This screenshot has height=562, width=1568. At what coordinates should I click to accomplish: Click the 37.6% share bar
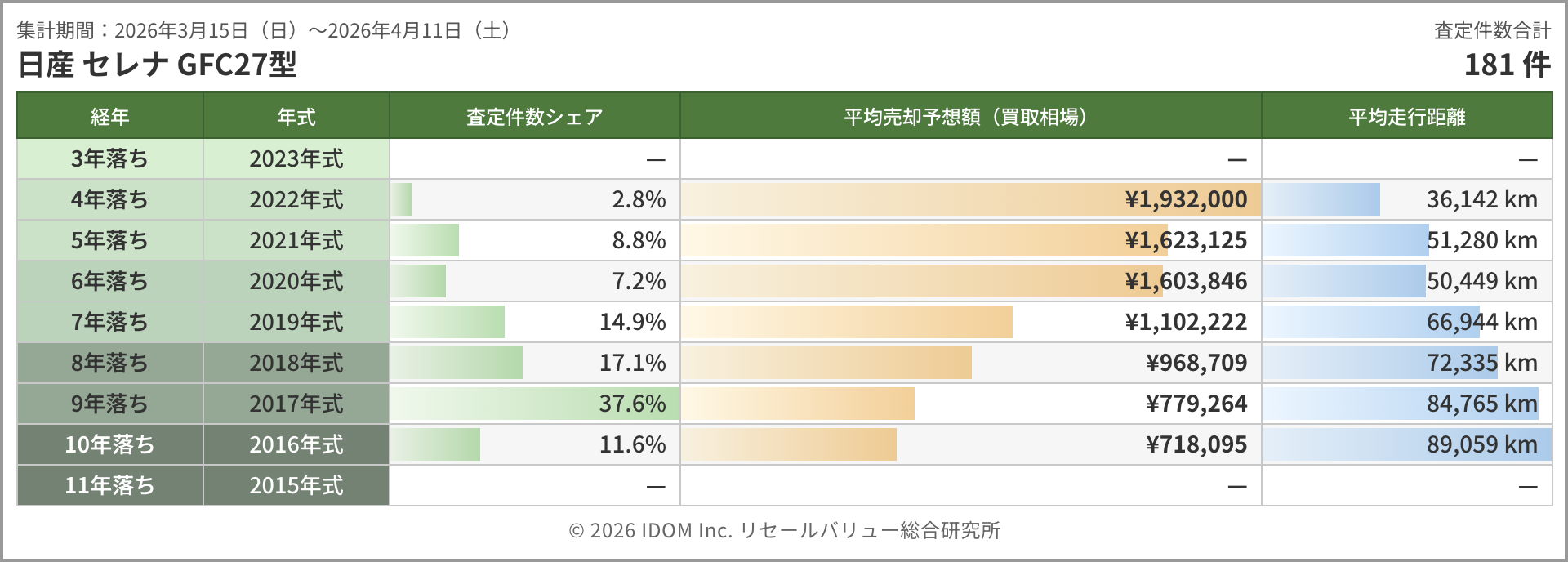(x=535, y=404)
